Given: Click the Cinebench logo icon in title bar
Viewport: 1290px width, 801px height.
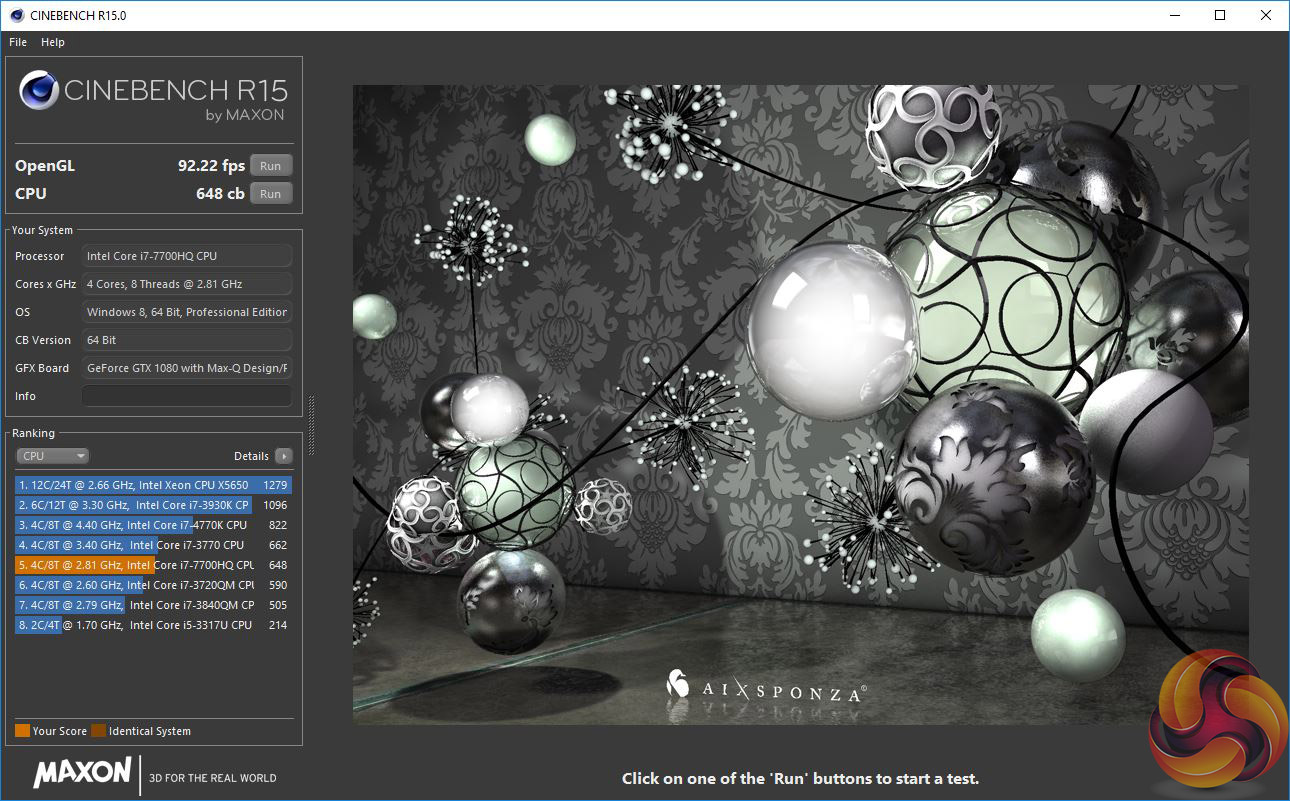Looking at the screenshot, I should tap(16, 15).
